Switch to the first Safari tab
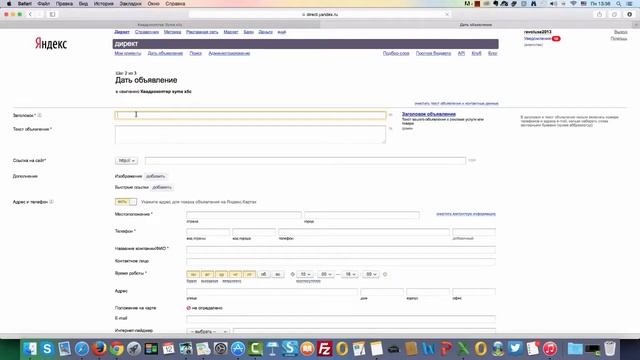This screenshot has height=360, width=640. 160,25
